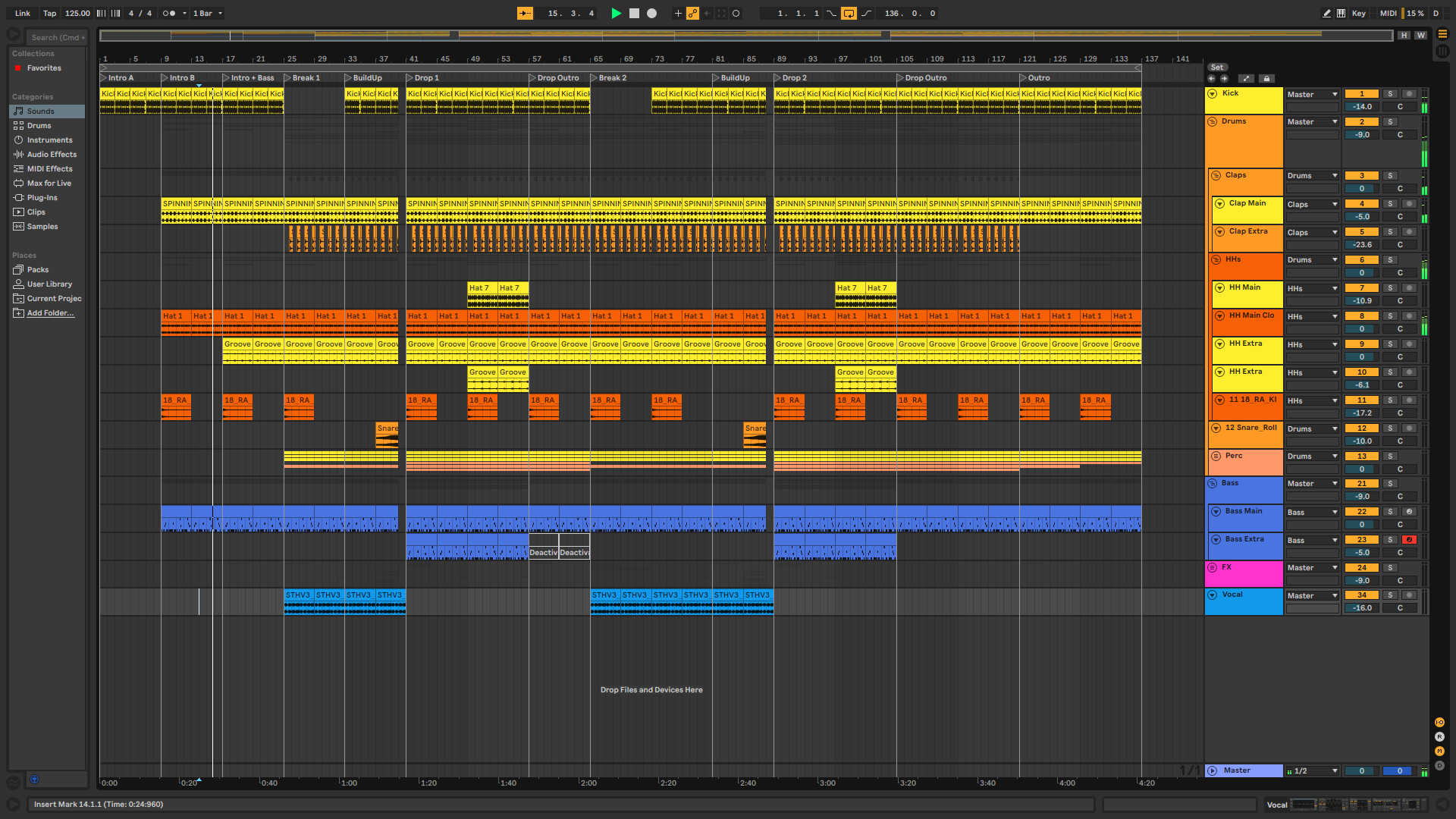
Task: Click the Arrangement Record button
Action: (651, 13)
